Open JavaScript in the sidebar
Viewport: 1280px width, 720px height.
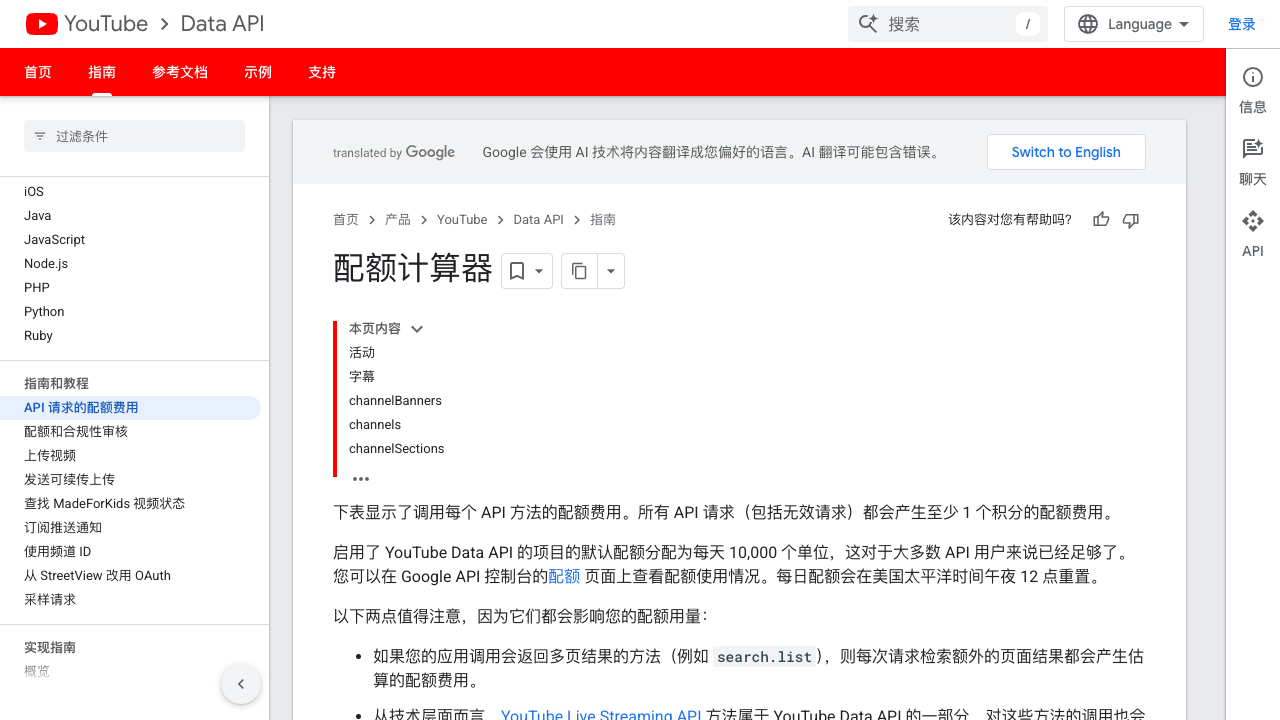(55, 240)
